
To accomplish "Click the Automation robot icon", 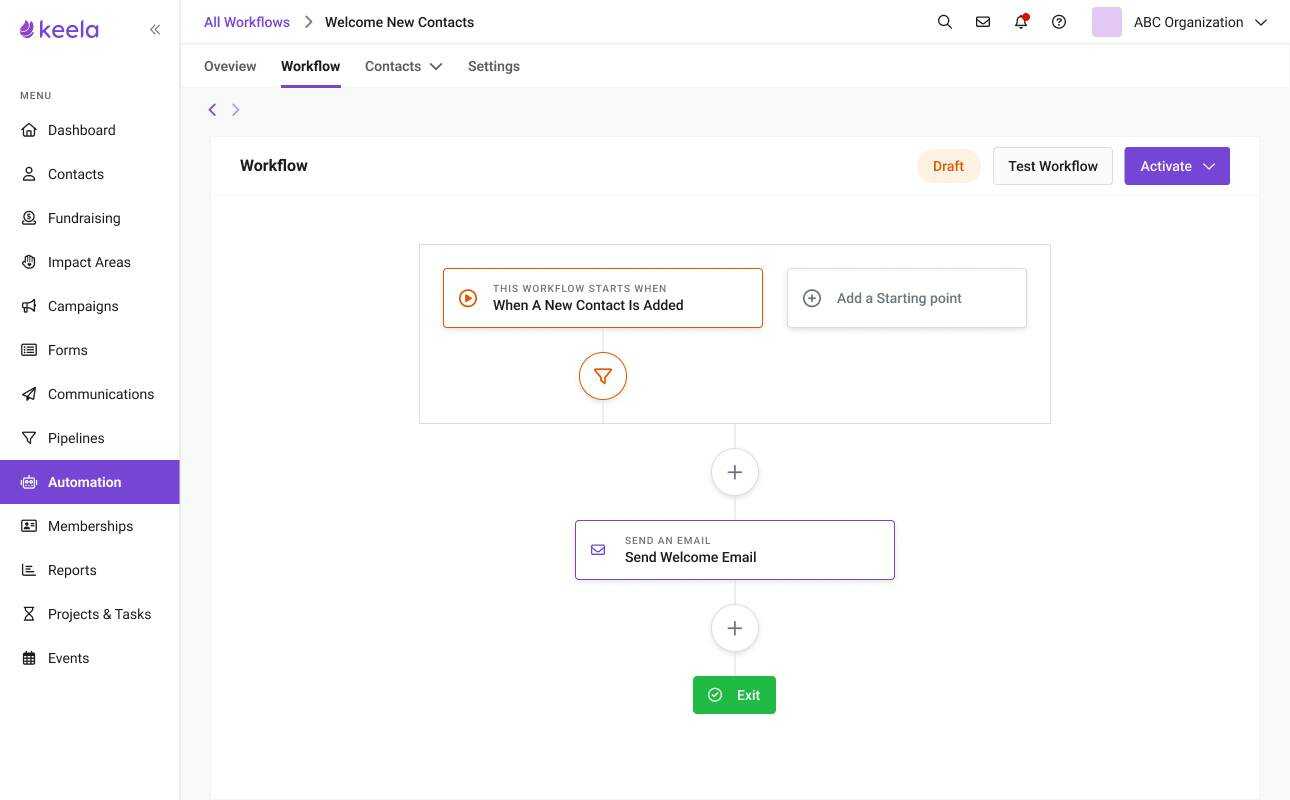I will pos(29,482).
